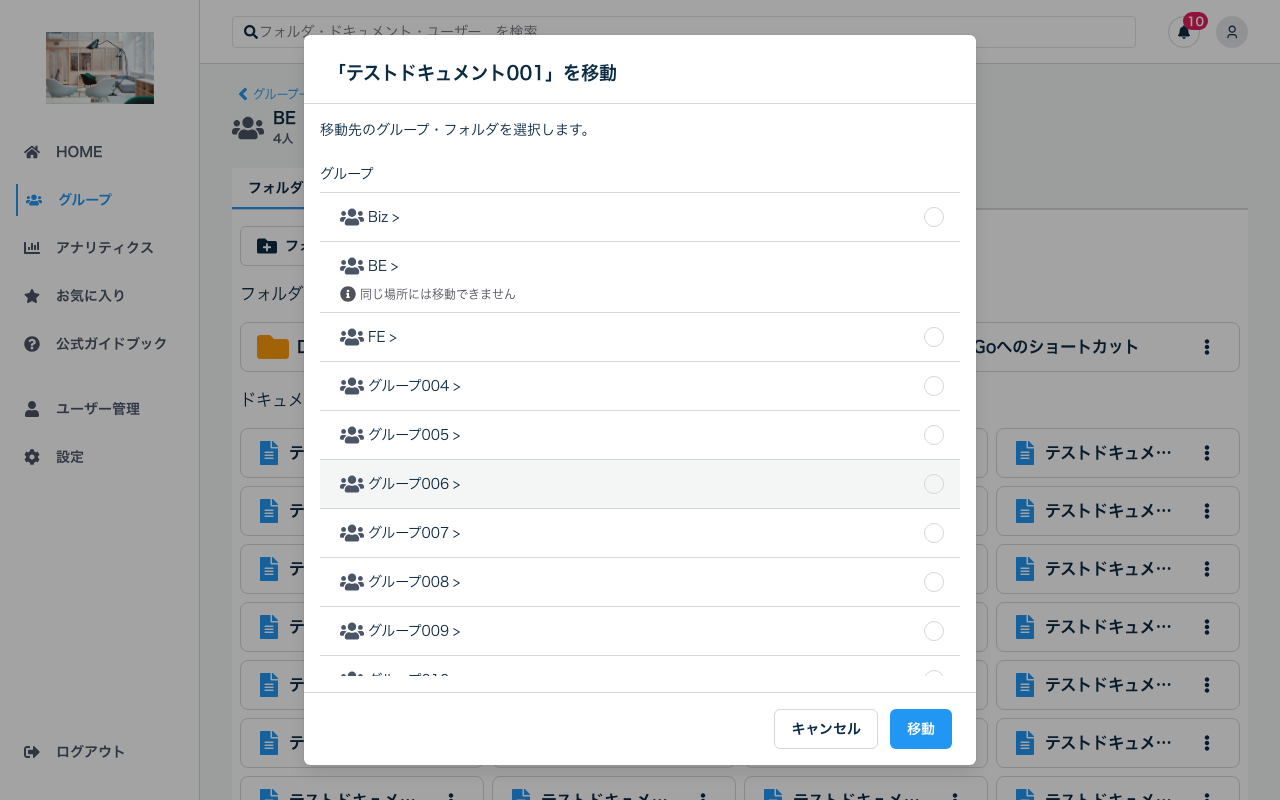
Task: Click the お気に入り star icon
Action: click(x=32, y=295)
